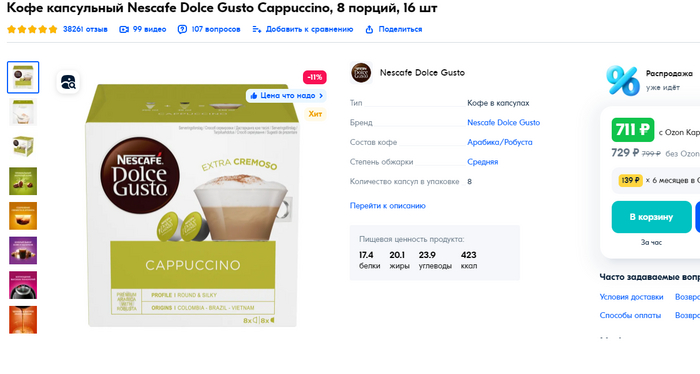Click the Средняя roast level link
The image size is (700, 374).
[x=483, y=162]
